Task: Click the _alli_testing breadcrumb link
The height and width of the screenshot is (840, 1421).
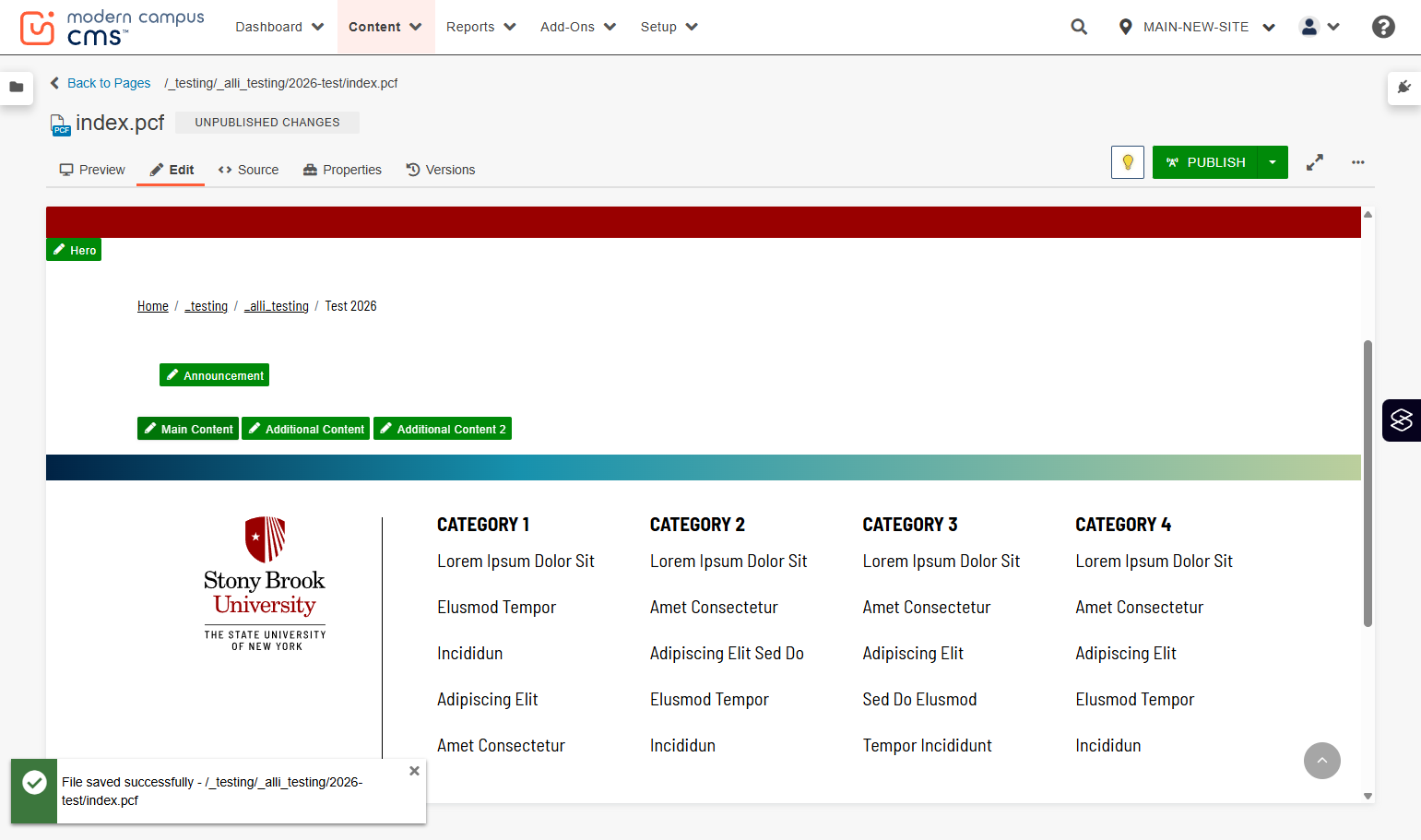Action: point(277,306)
